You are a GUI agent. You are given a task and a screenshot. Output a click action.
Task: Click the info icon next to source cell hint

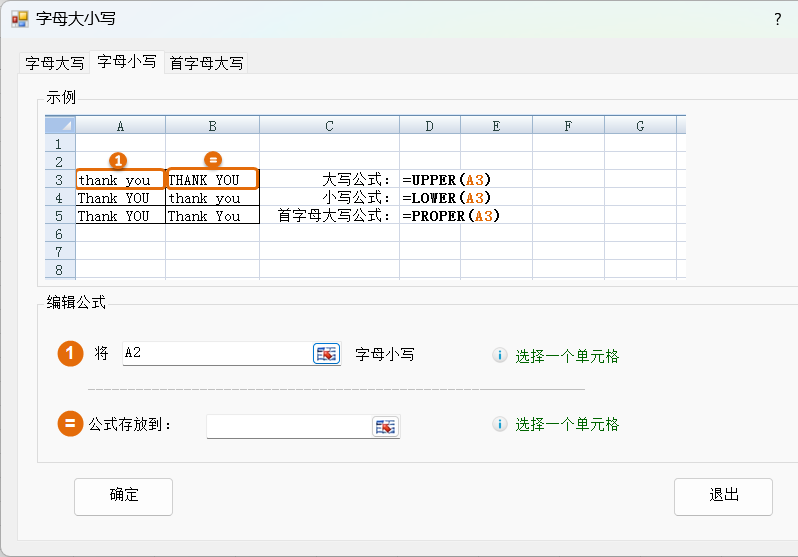(500, 356)
